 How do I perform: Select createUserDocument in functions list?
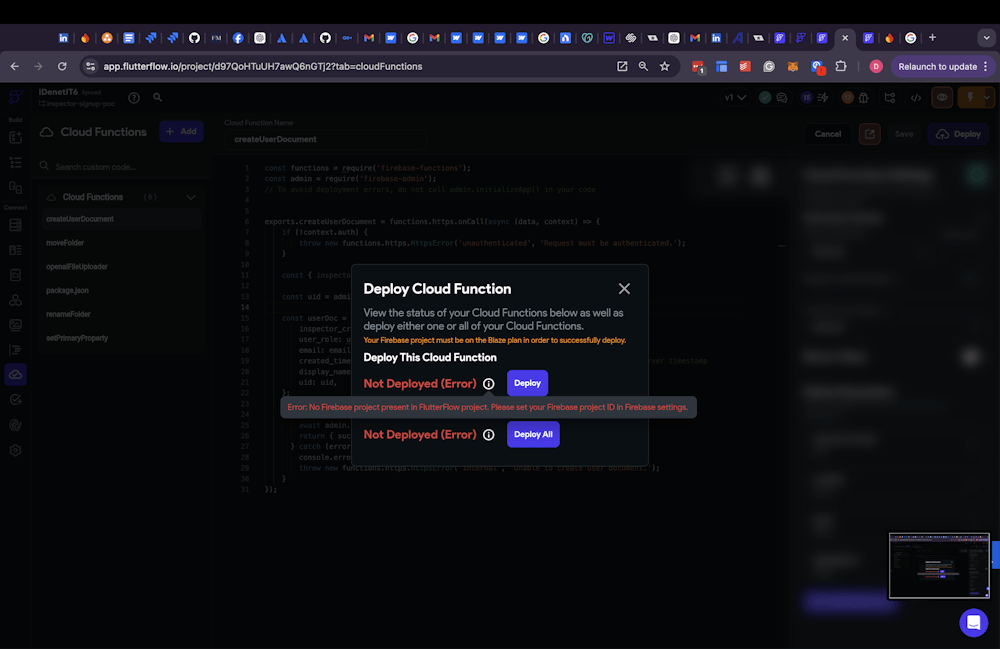(121, 219)
